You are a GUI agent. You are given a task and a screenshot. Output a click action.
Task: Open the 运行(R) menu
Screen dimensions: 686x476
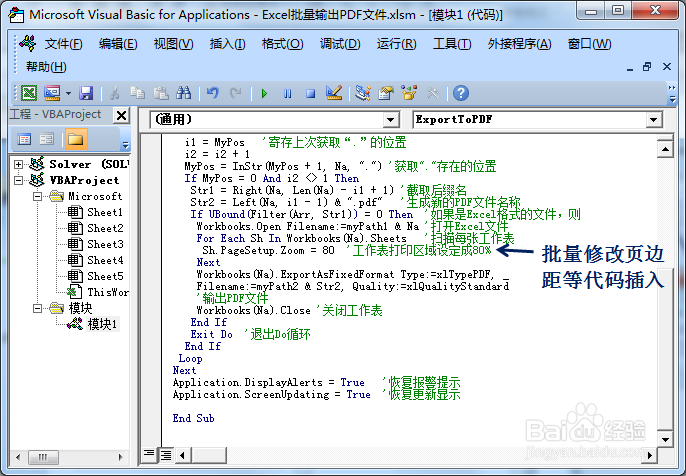click(x=396, y=44)
